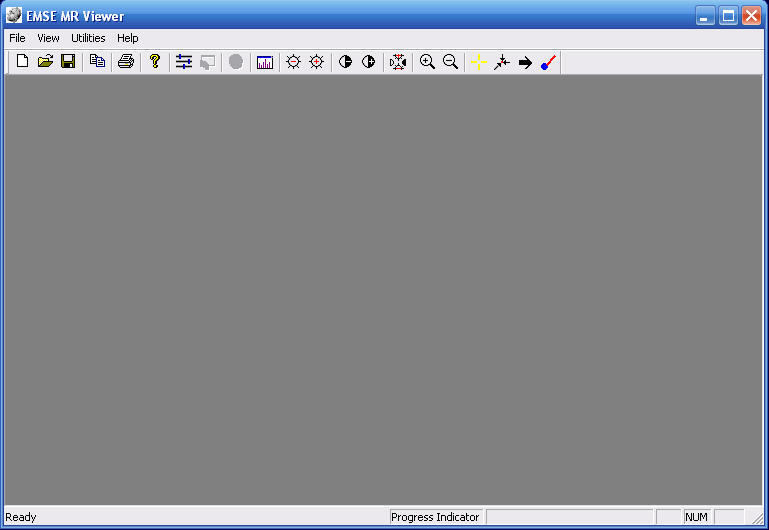
Task: Click the Progress Indicator status pane
Action: [435, 517]
